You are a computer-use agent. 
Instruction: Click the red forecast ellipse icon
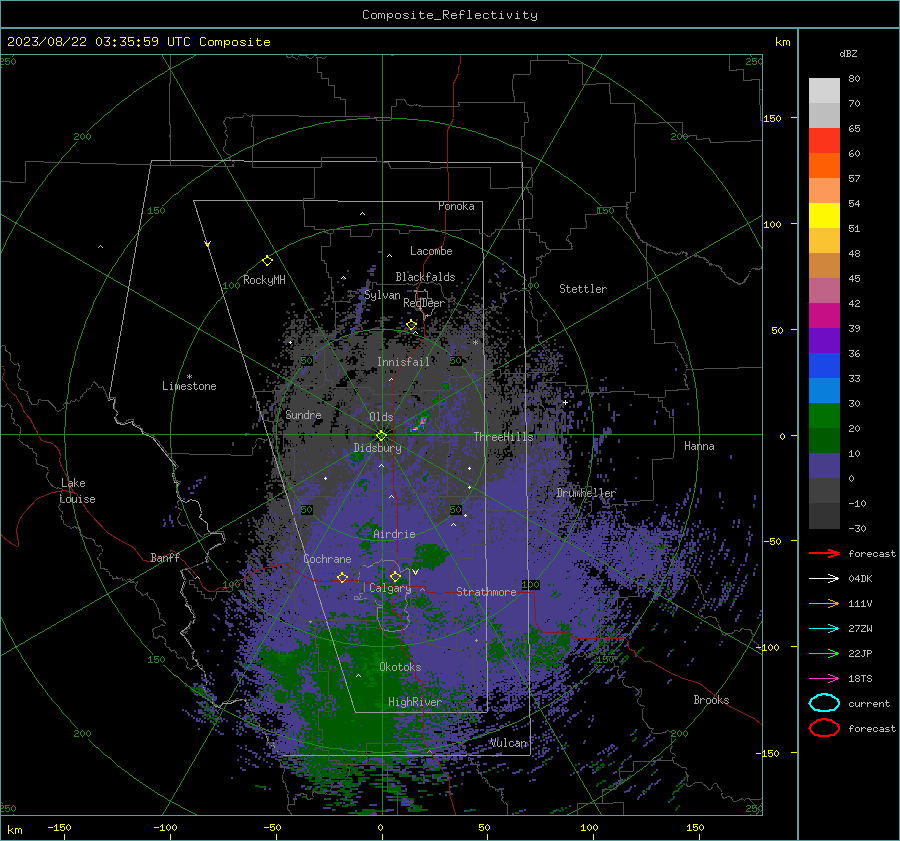(824, 728)
